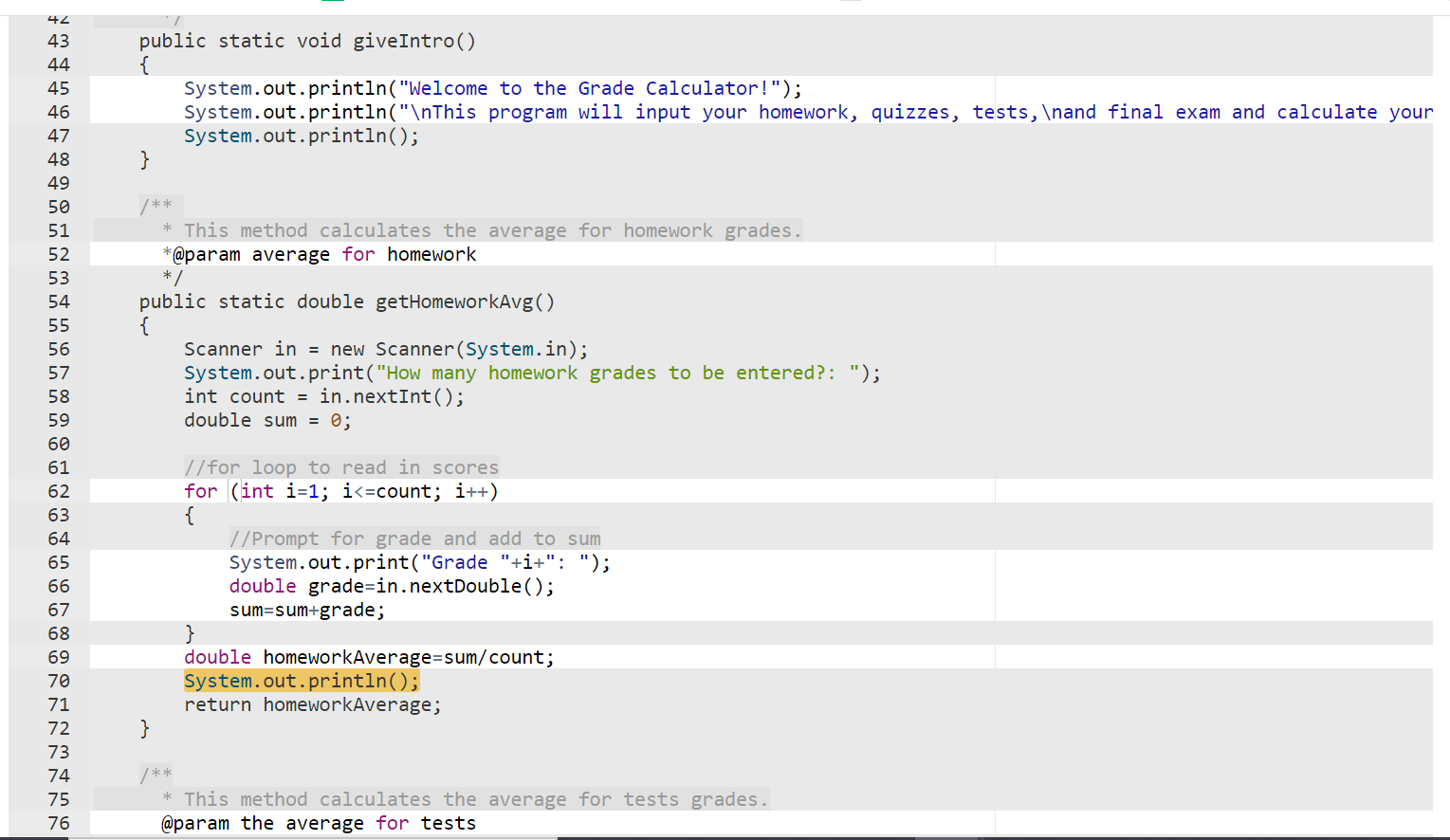
Task: Click line number 70
Action: pos(58,681)
